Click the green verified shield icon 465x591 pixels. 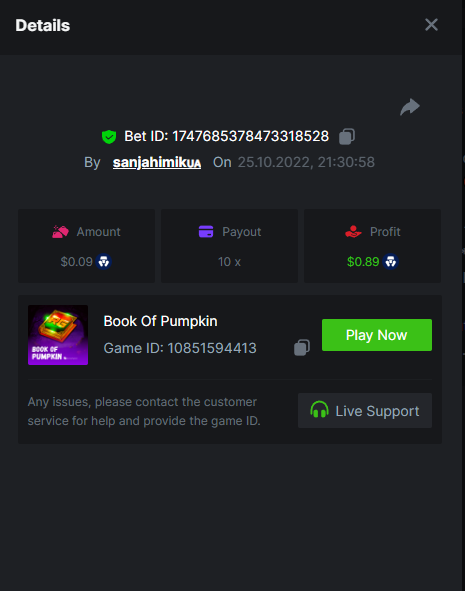tap(109, 136)
